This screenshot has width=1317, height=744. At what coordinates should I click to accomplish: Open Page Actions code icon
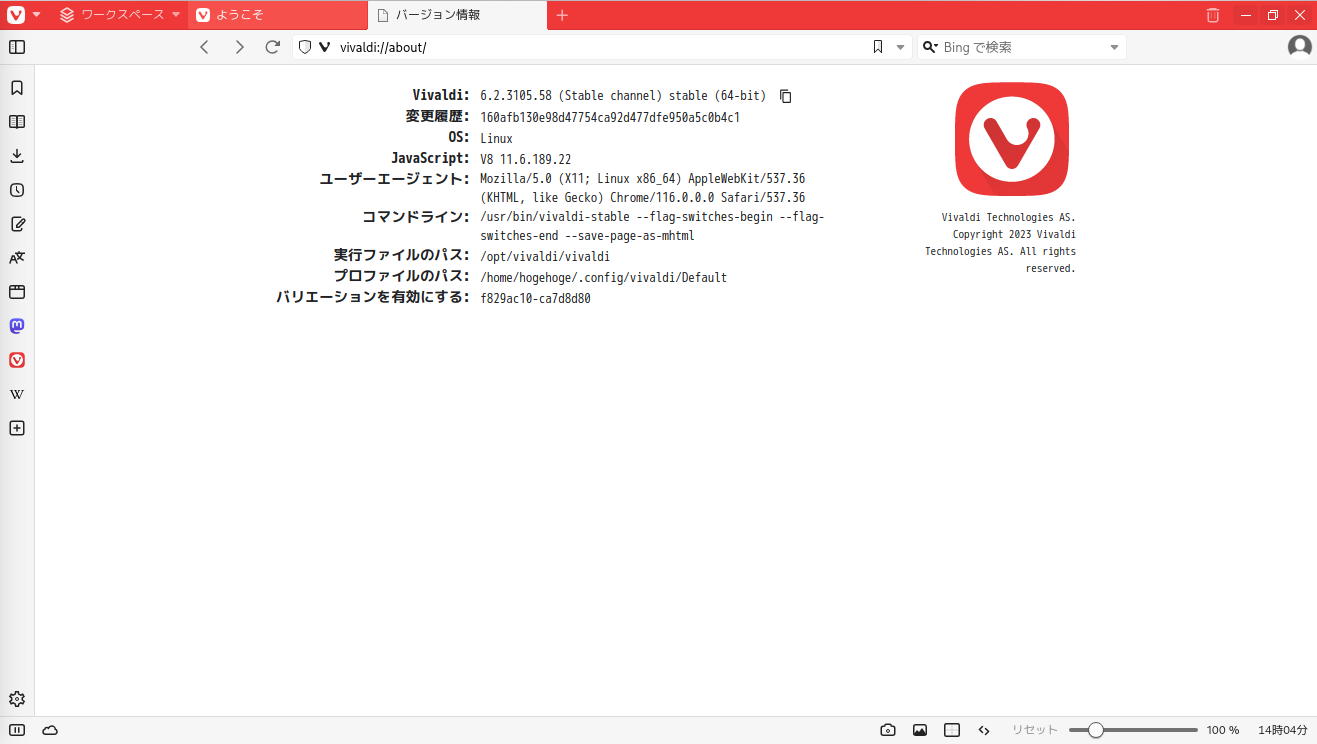(x=984, y=730)
